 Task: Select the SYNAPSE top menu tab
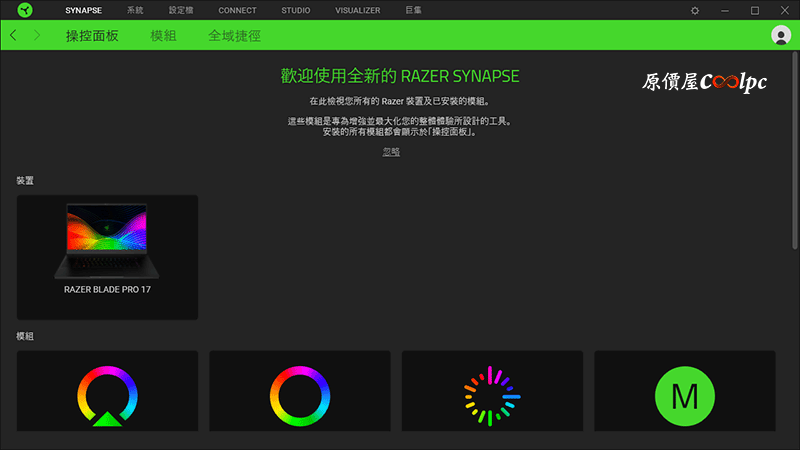click(x=83, y=10)
